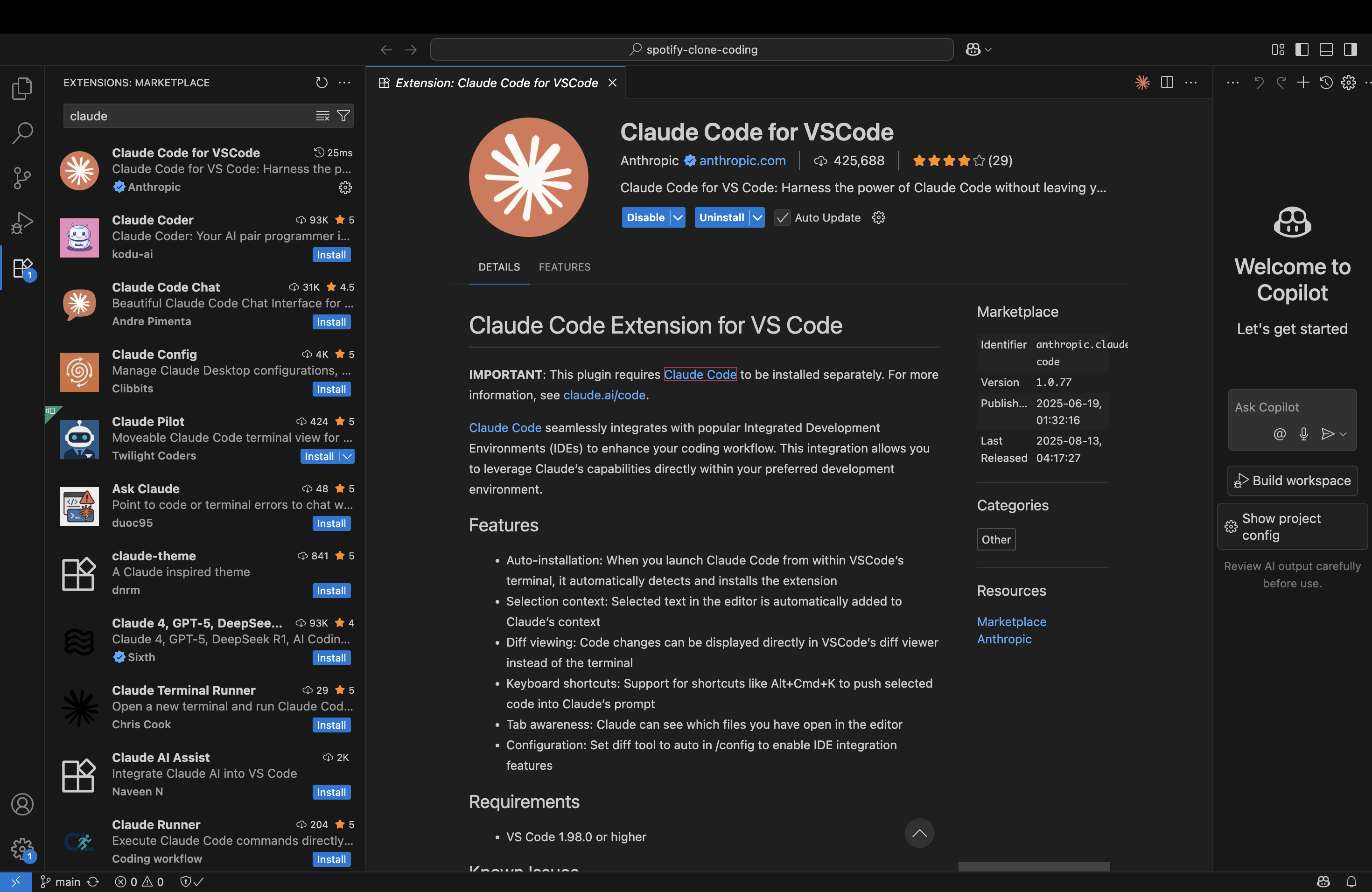Open the claude.ai/code link
Viewport: 1372px width, 892px height.
pos(603,395)
